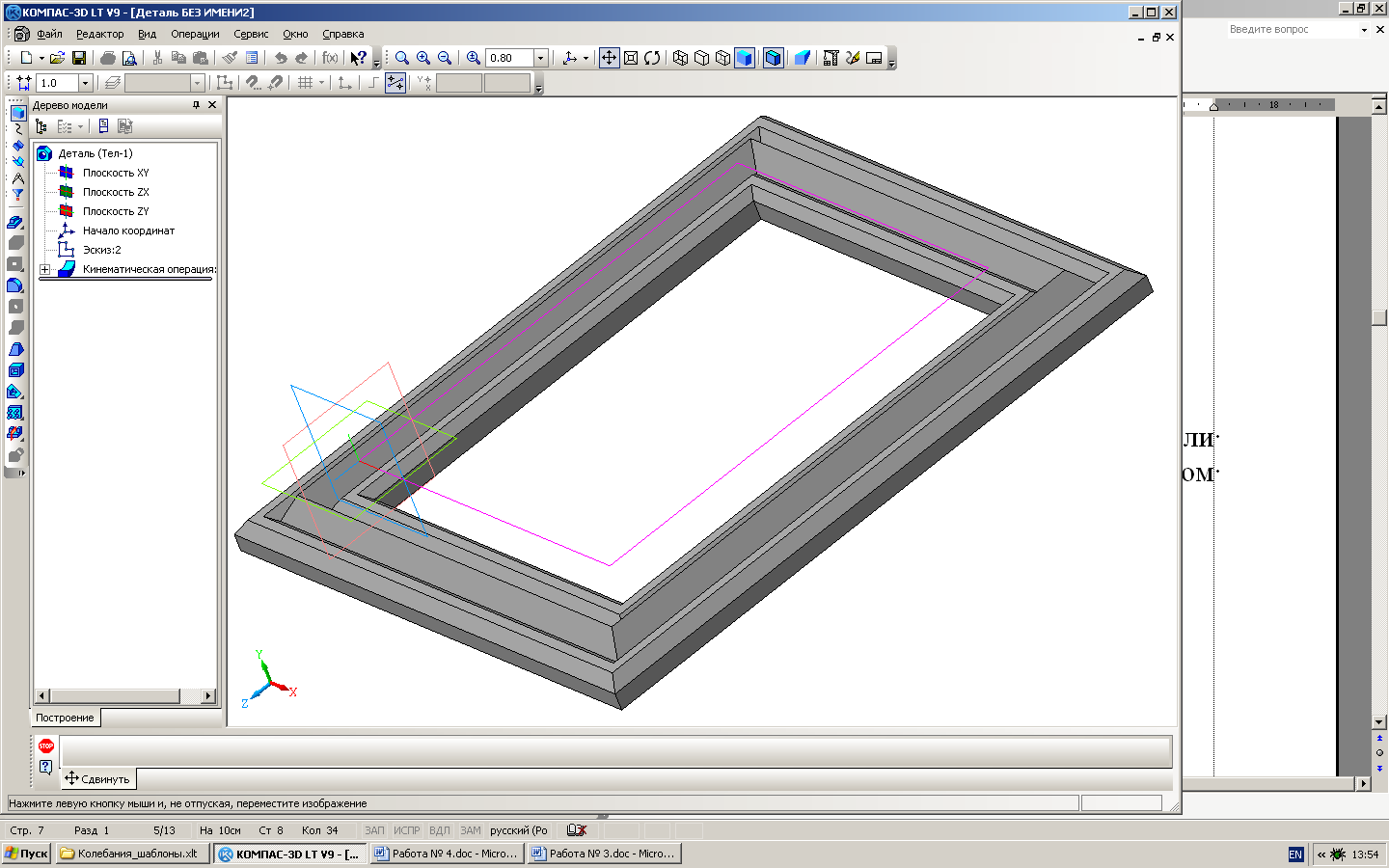Open Колебания_шаблоны.xlt from taskbar

(x=132, y=854)
